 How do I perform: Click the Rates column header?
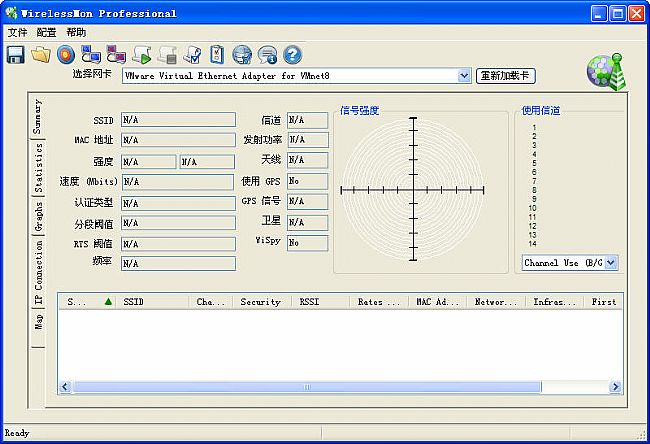tap(379, 302)
